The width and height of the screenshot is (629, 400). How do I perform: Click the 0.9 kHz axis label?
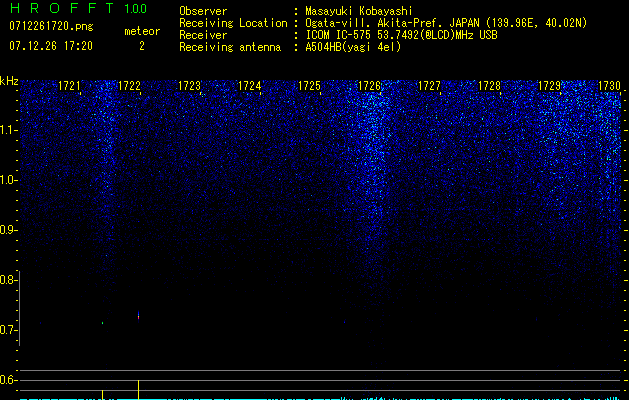click(x=8, y=230)
